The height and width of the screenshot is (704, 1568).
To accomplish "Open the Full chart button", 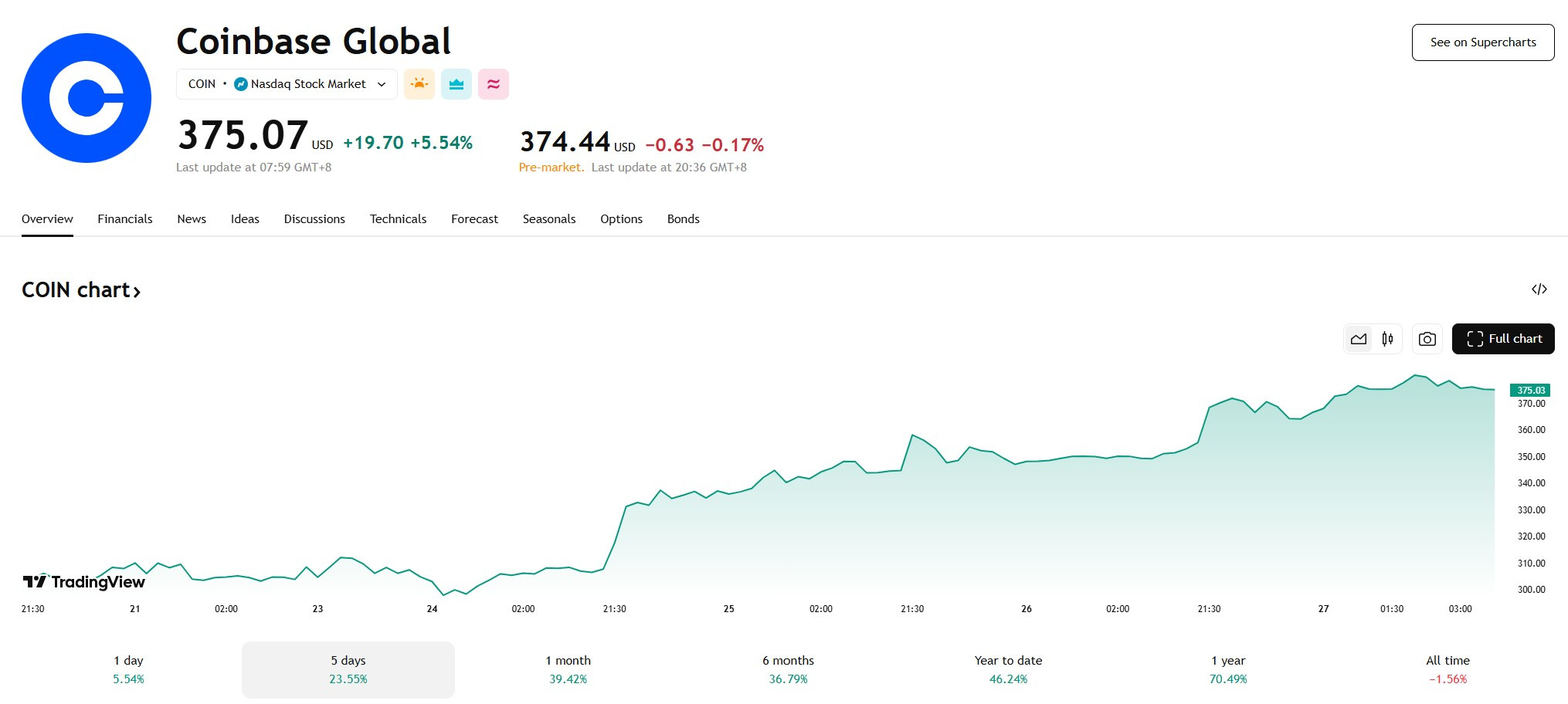I will coord(1503,339).
